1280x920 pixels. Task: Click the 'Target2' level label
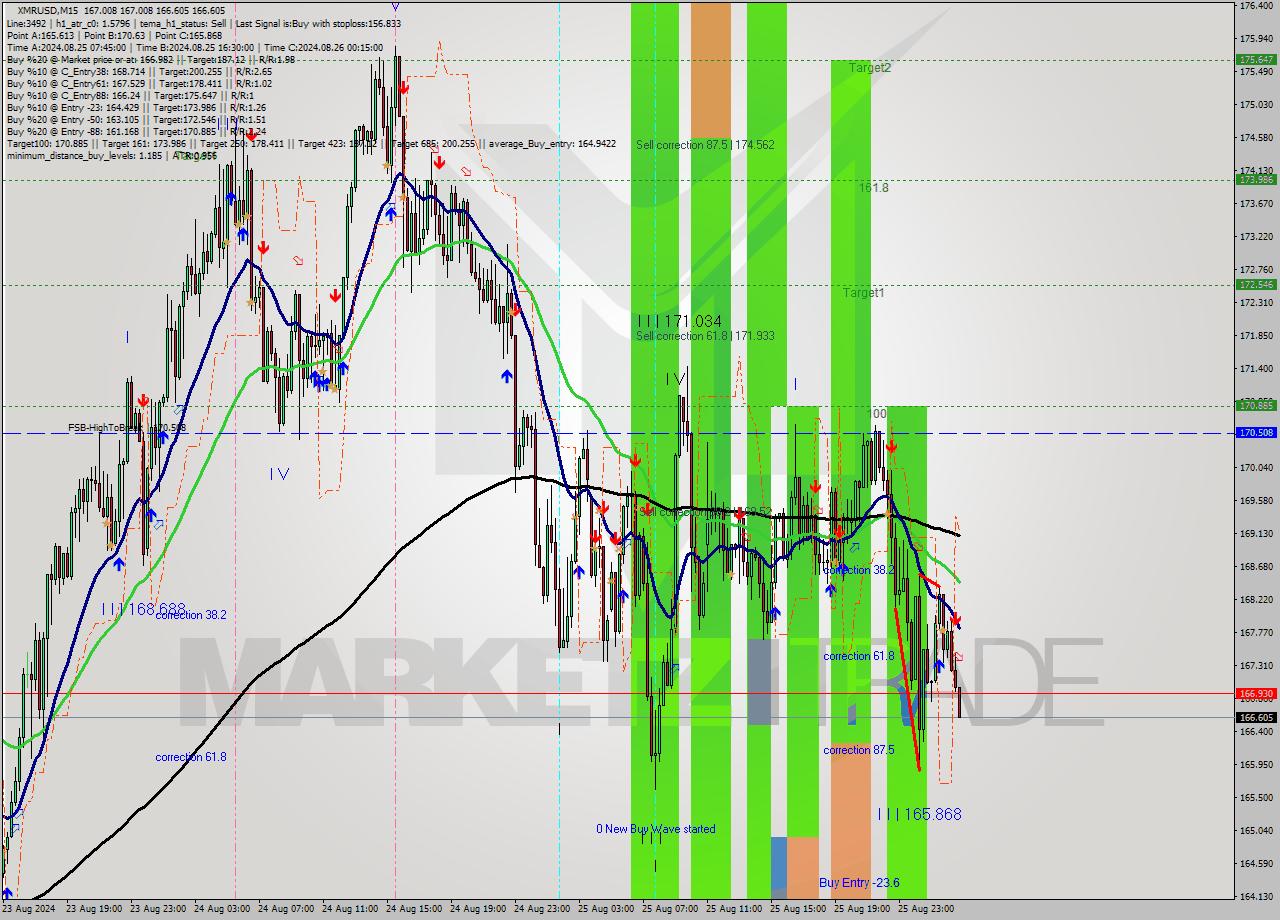tap(870, 68)
